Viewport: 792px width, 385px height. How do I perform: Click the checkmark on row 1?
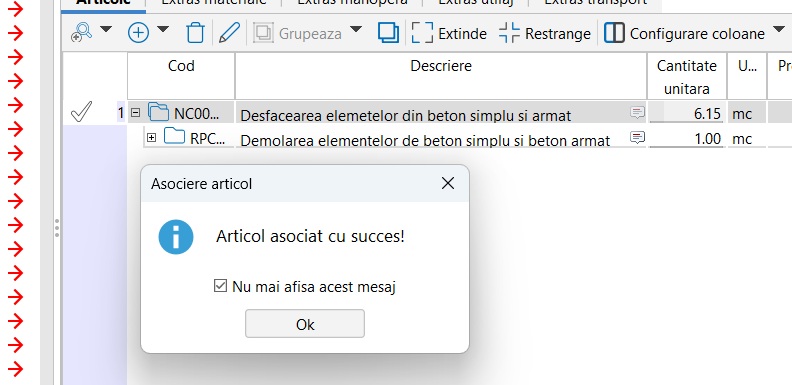81,112
